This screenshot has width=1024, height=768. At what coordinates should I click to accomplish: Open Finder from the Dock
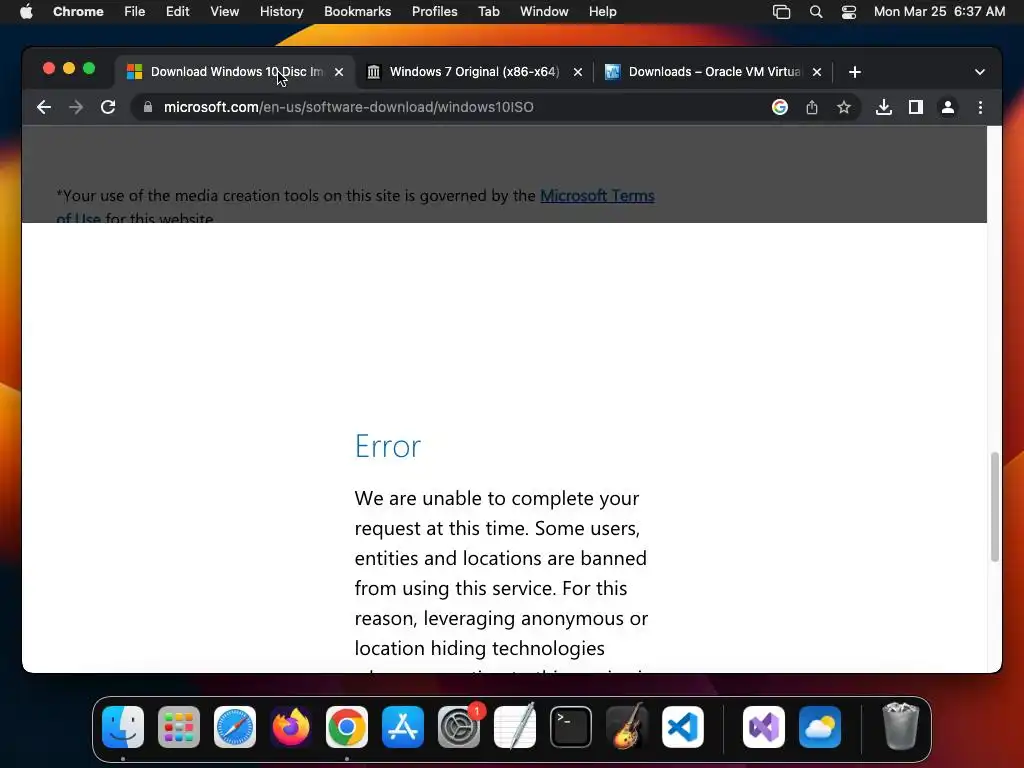[123, 727]
